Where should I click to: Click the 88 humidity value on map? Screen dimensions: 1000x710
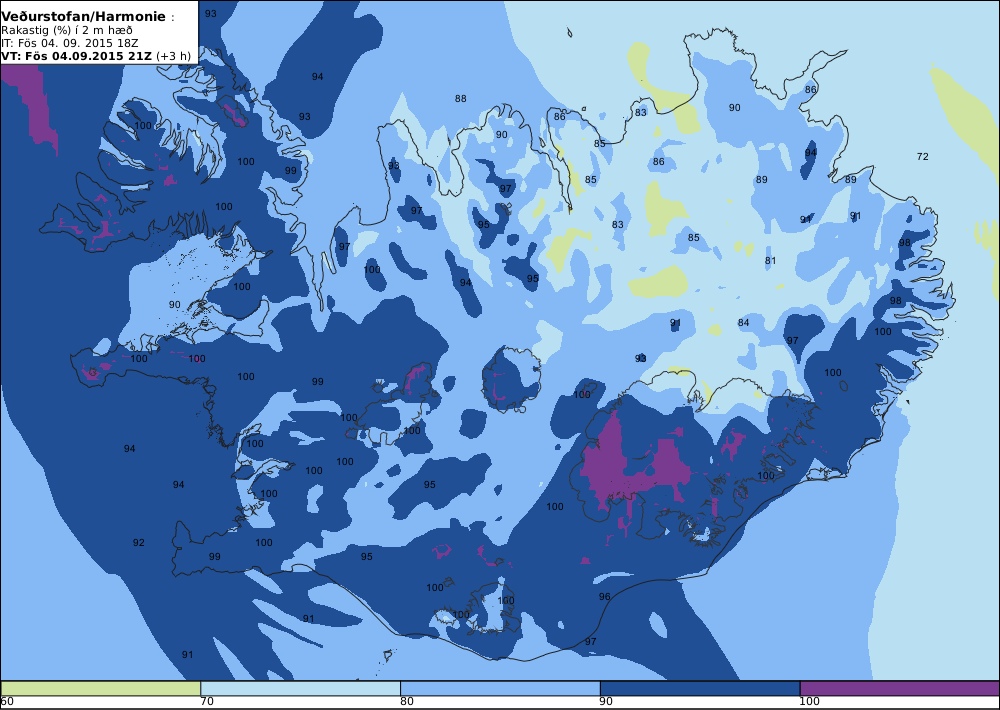(460, 98)
